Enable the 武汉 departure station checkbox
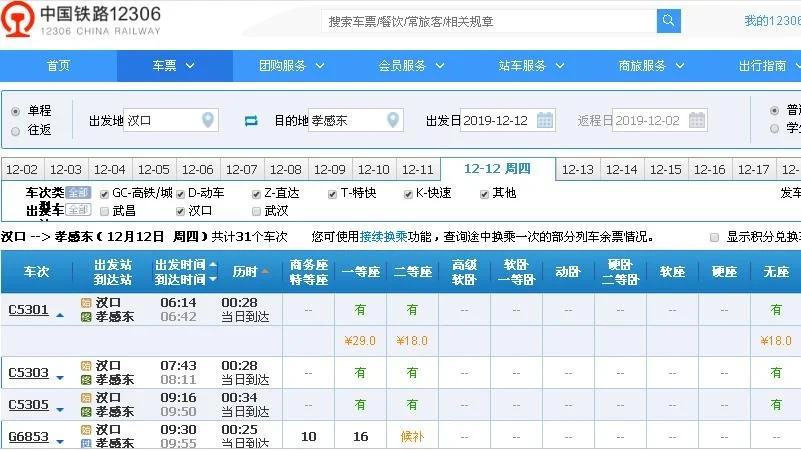The height and width of the screenshot is (450, 801). pos(256,211)
